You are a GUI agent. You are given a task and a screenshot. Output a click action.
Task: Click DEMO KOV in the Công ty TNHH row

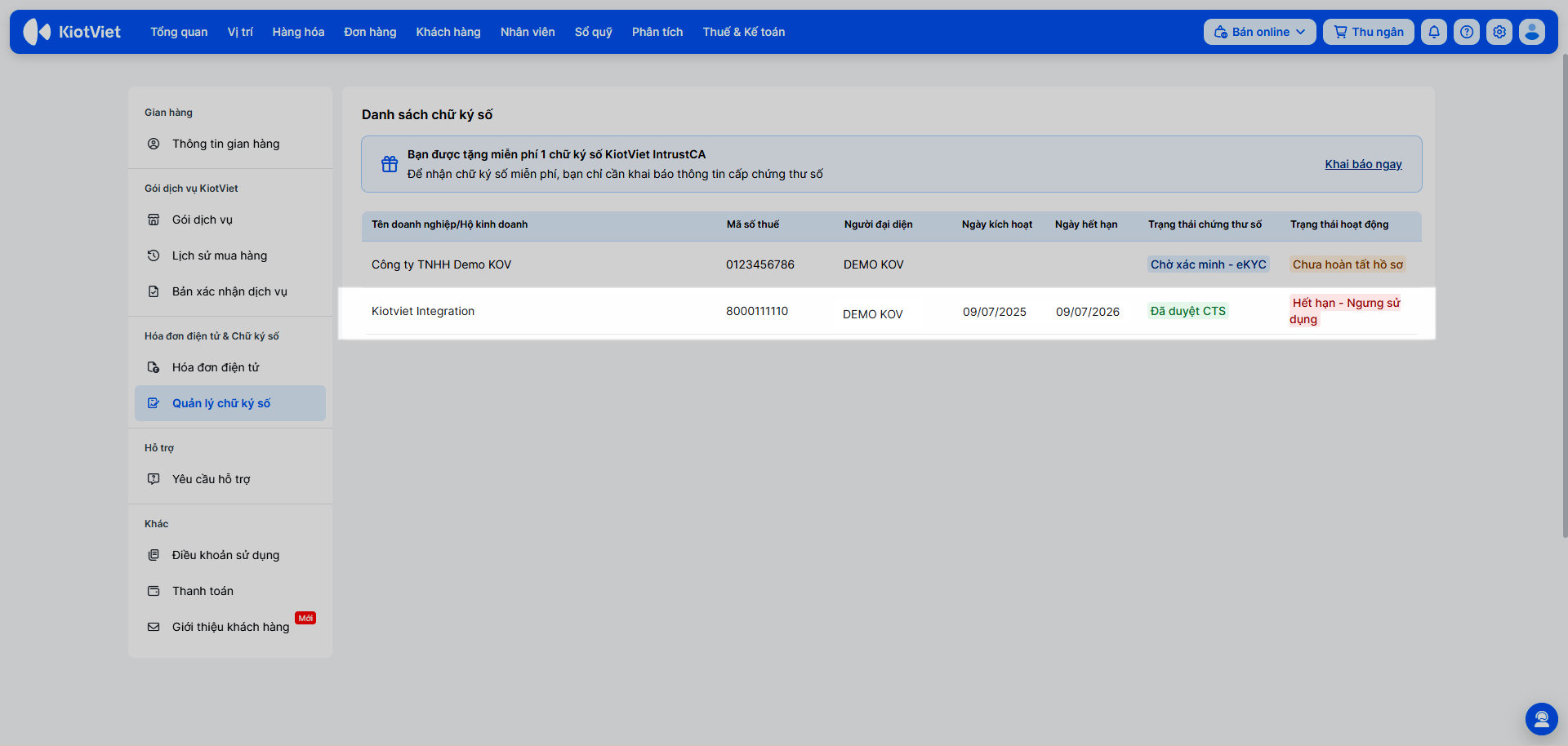(874, 264)
